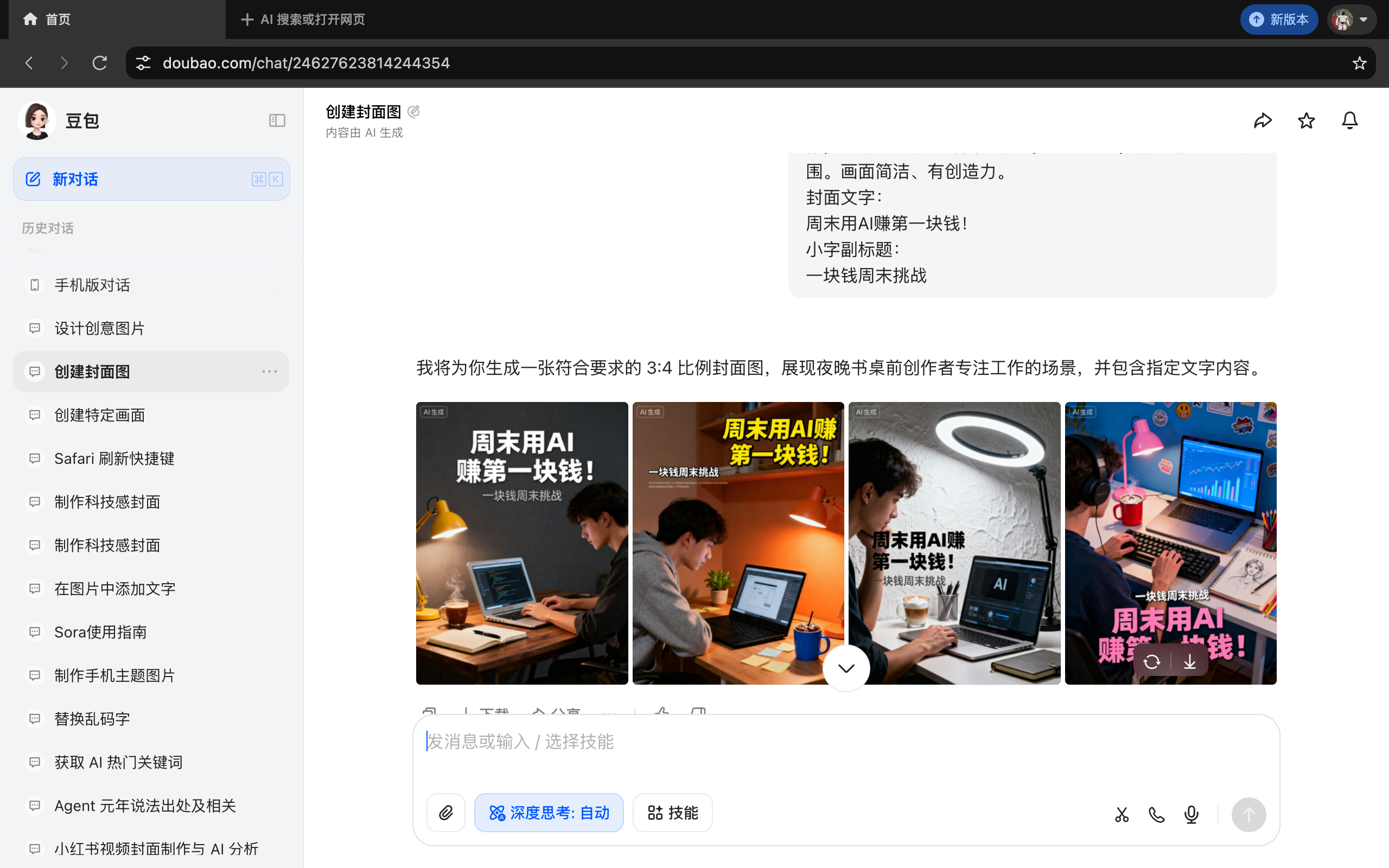Viewport: 1389px width, 868px height.
Task: Open the profile avatar dropdown
Action: (1351, 20)
